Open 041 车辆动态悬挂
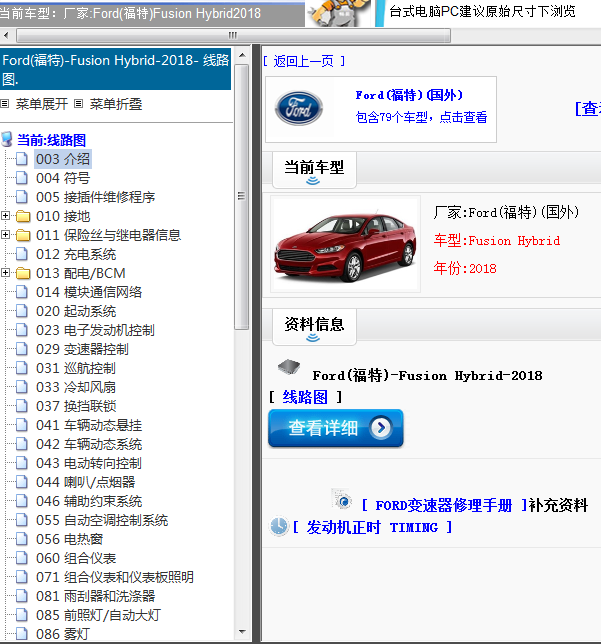 pos(89,425)
